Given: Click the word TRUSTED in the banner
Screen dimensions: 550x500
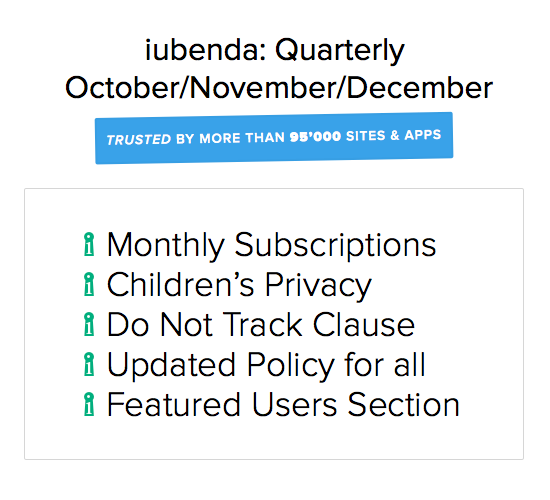Looking at the screenshot, I should click(139, 140).
